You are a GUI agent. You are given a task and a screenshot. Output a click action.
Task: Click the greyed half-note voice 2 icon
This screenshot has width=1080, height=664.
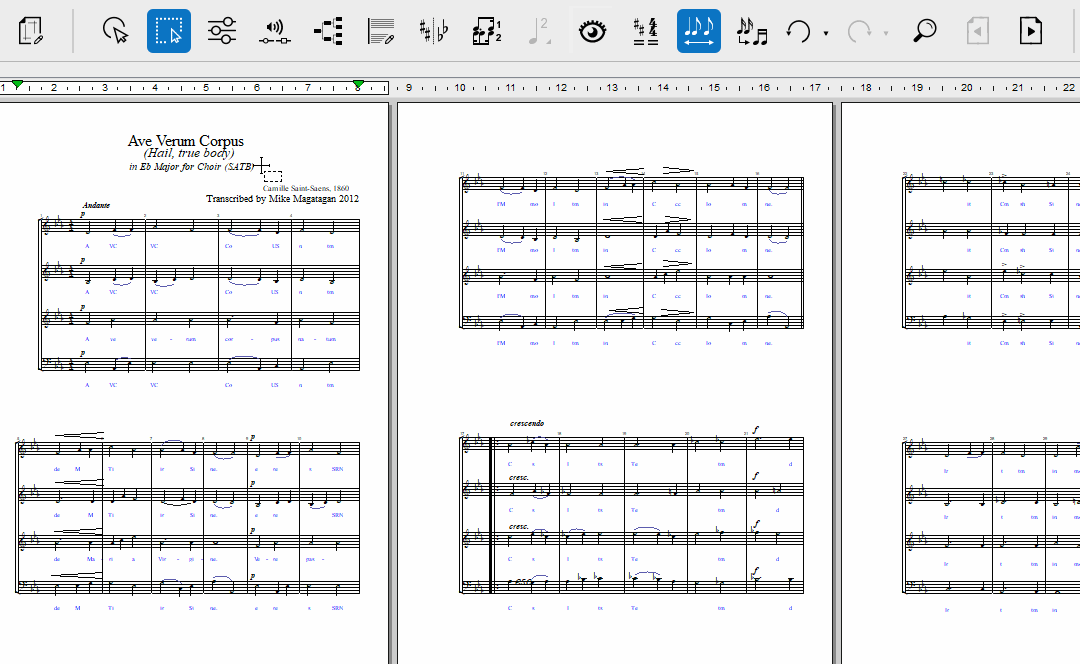(x=539, y=31)
